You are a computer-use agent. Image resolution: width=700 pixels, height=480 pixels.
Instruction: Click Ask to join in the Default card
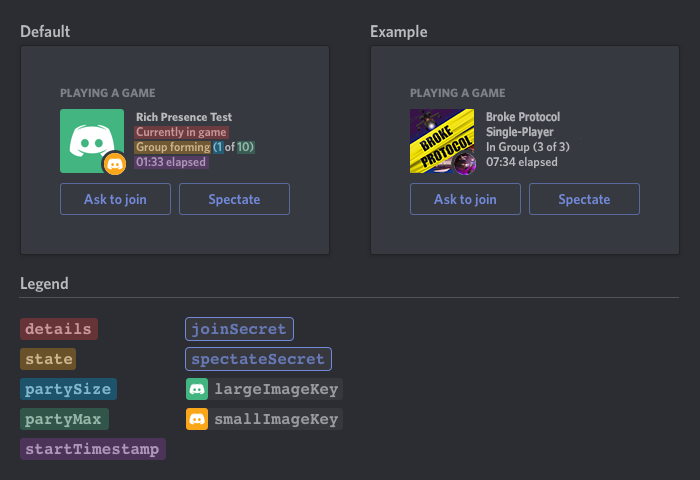116,199
